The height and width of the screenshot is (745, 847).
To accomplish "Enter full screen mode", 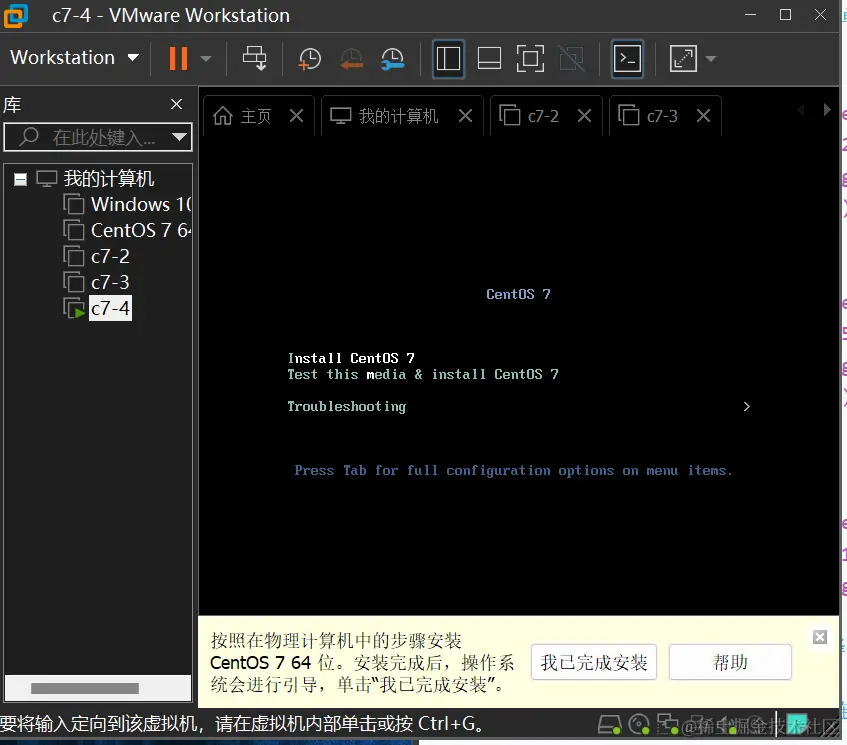I will click(x=530, y=58).
